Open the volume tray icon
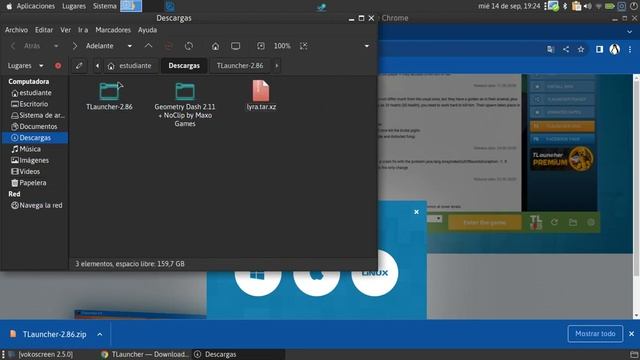This screenshot has height=360, width=640. point(588,6)
